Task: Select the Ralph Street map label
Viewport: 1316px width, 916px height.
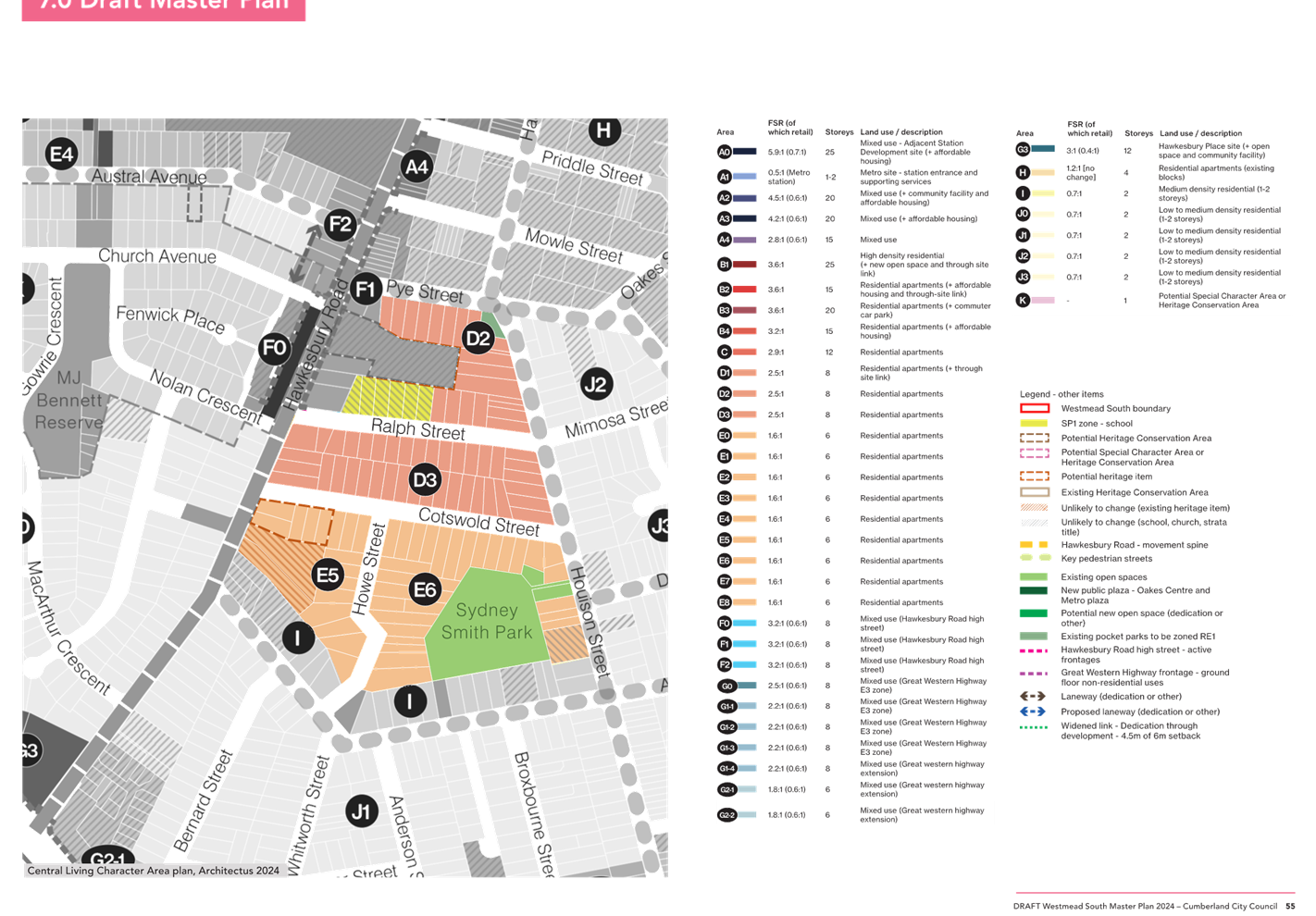Action: point(417,429)
